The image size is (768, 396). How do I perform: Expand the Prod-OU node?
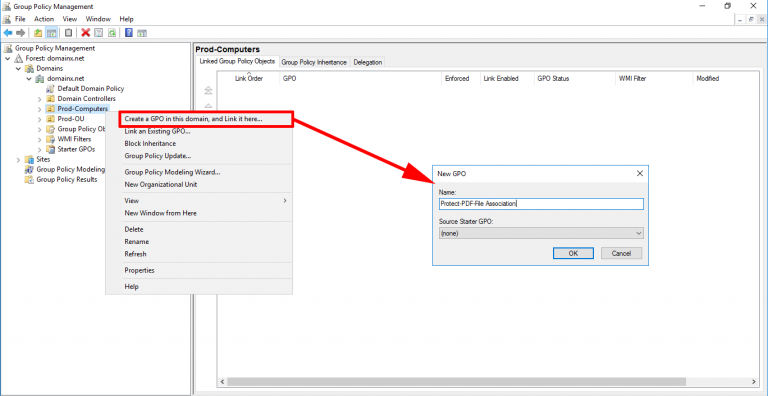[40, 119]
